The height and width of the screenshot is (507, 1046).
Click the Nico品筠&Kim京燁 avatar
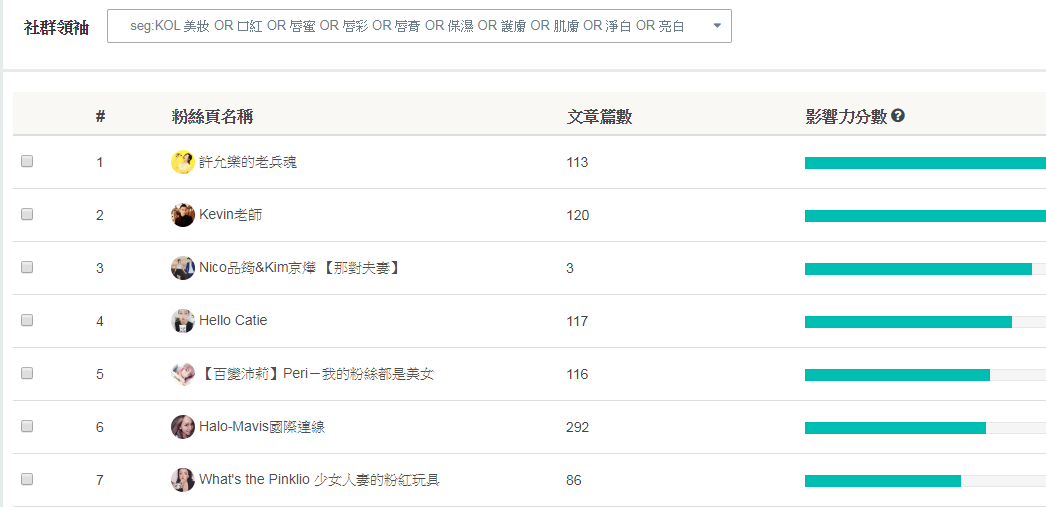coord(182,268)
